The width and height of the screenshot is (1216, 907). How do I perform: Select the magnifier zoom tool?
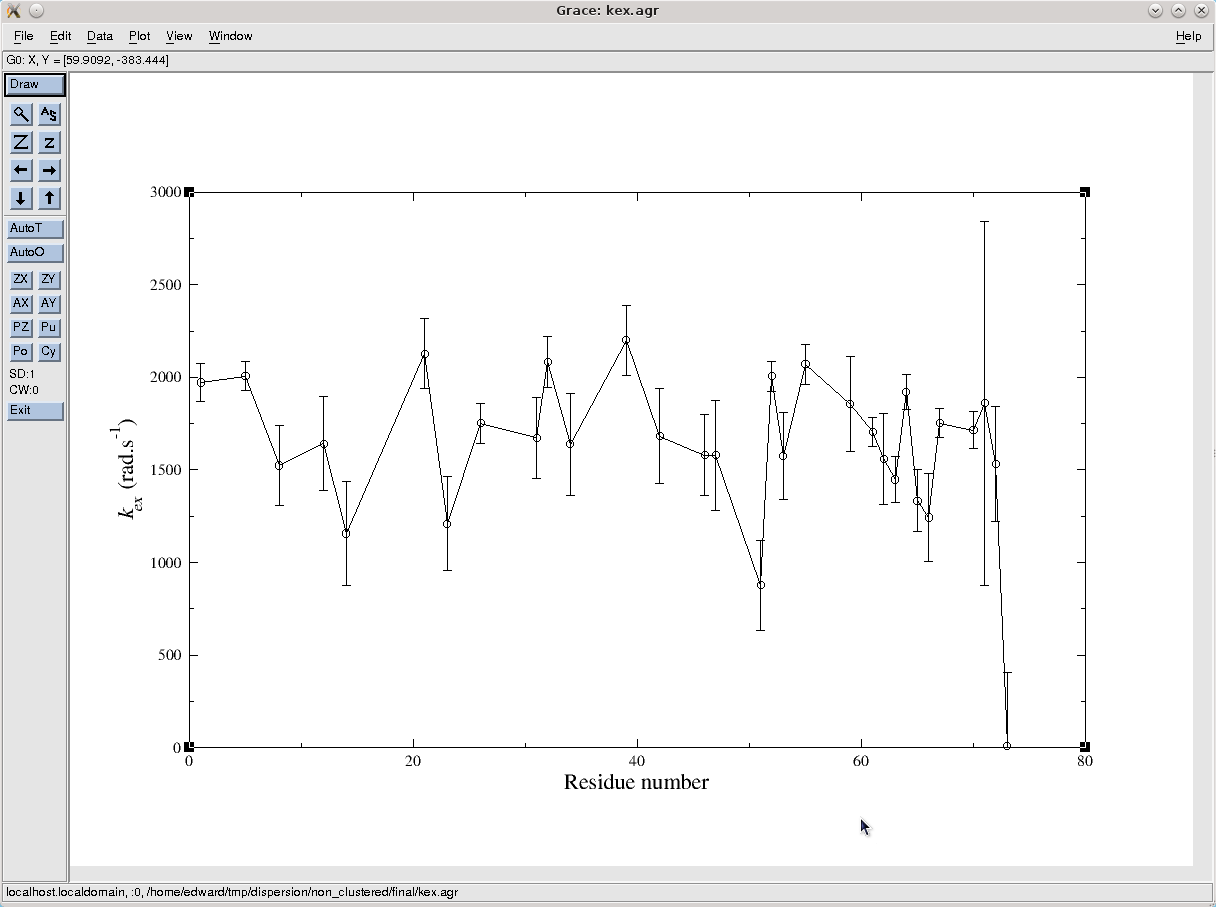pos(20,114)
